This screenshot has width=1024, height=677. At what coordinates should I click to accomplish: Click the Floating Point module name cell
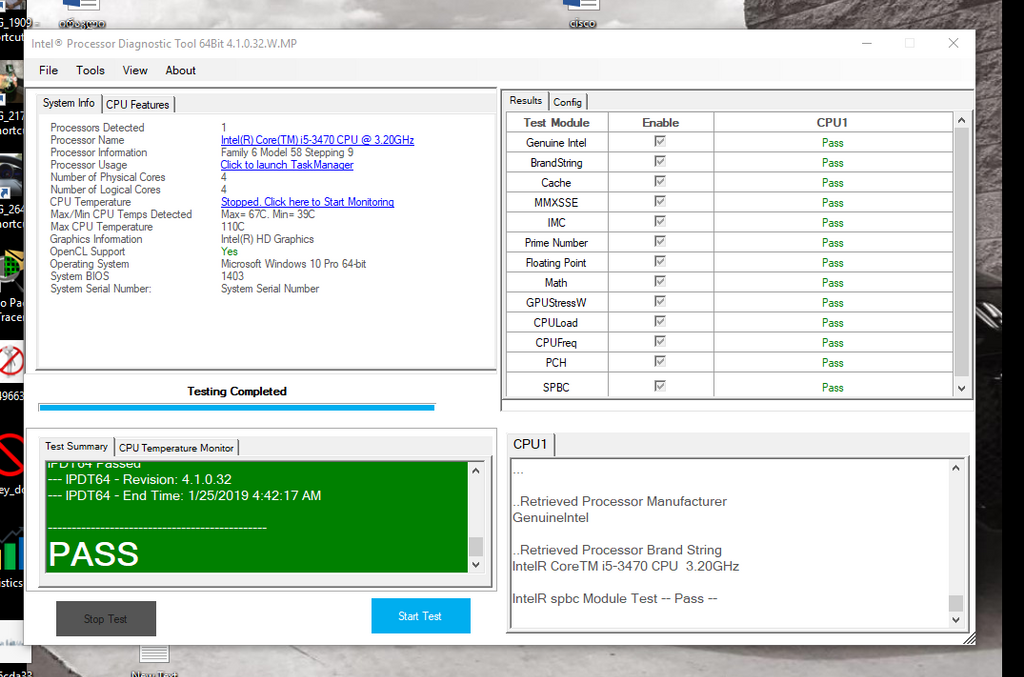556,262
